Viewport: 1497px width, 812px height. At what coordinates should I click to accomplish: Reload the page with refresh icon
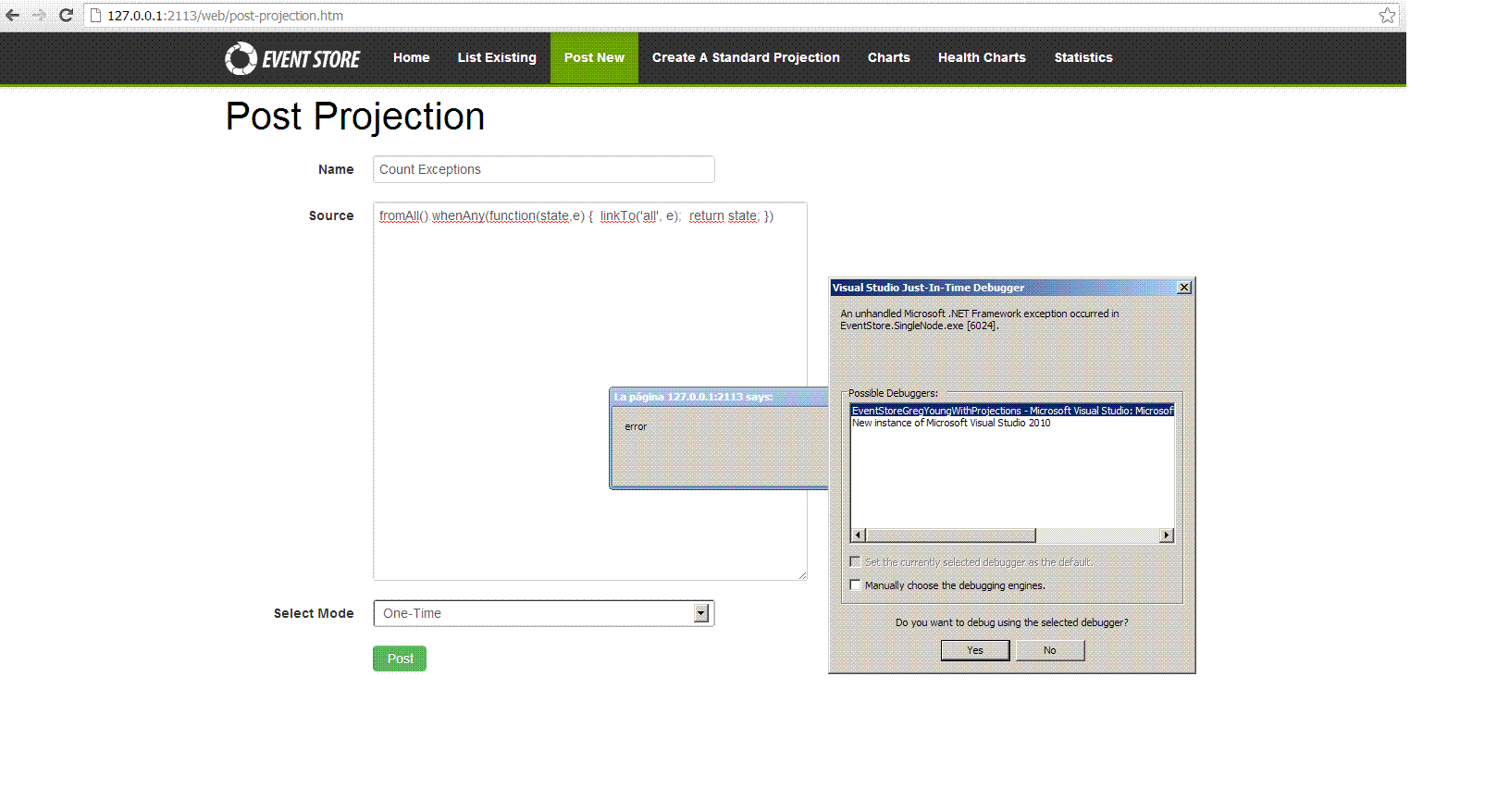[x=66, y=15]
